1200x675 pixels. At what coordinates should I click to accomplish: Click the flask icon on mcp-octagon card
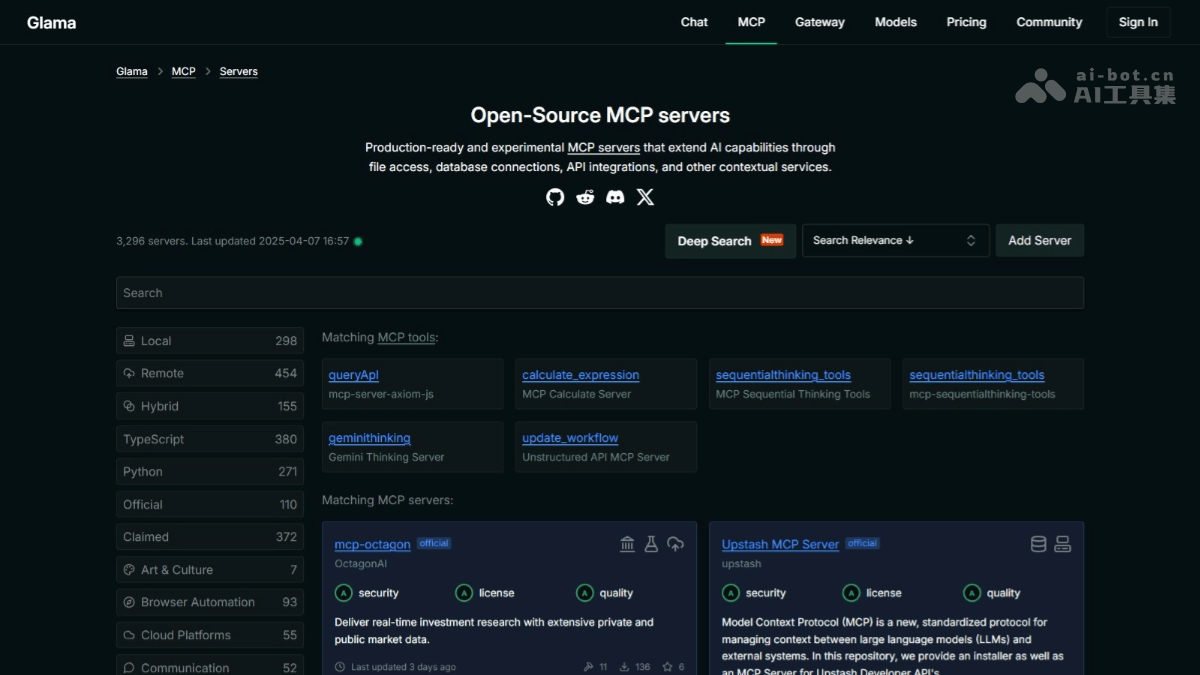pyautogui.click(x=651, y=544)
